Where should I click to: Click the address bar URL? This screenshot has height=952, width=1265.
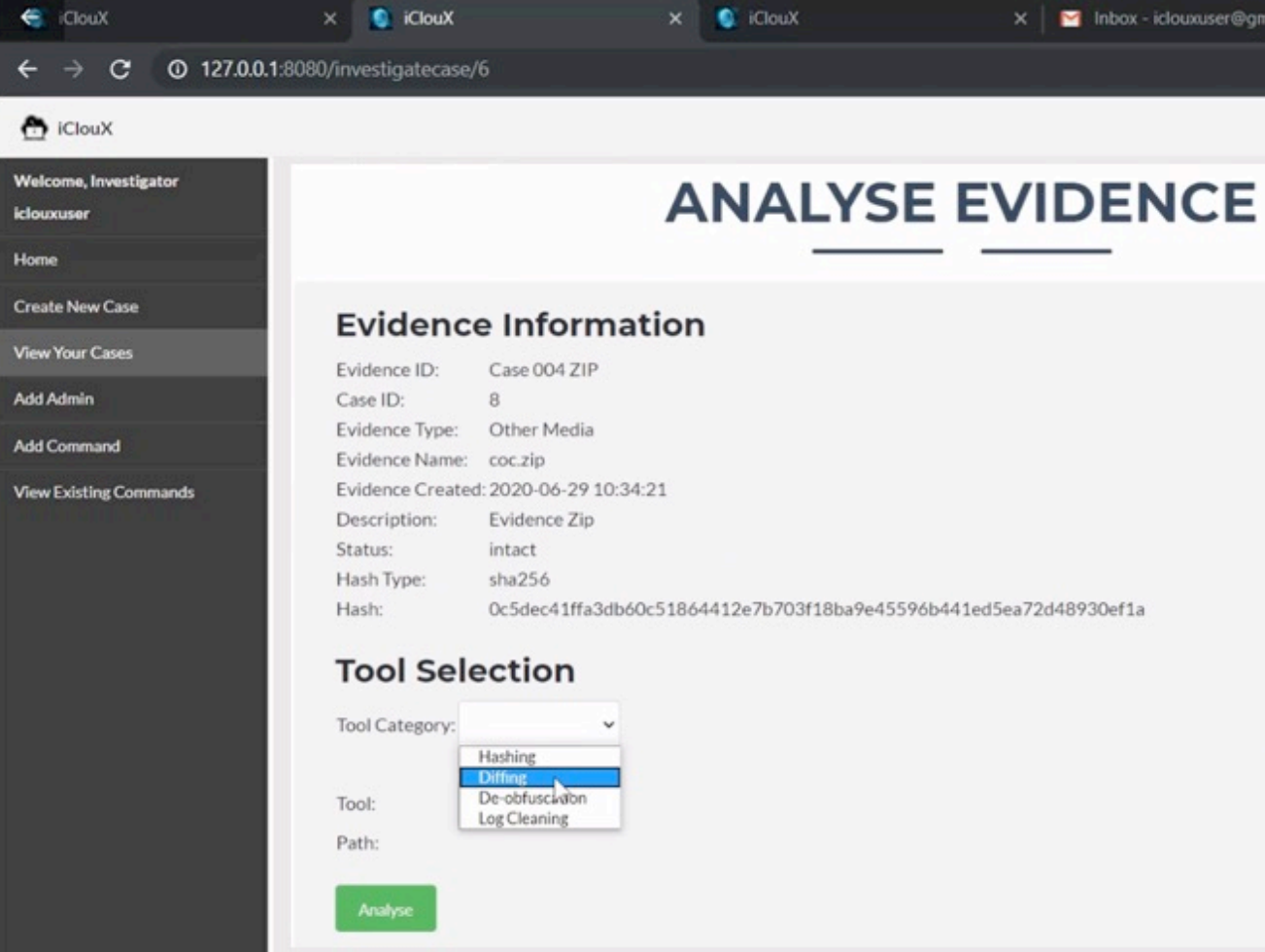pos(345,69)
